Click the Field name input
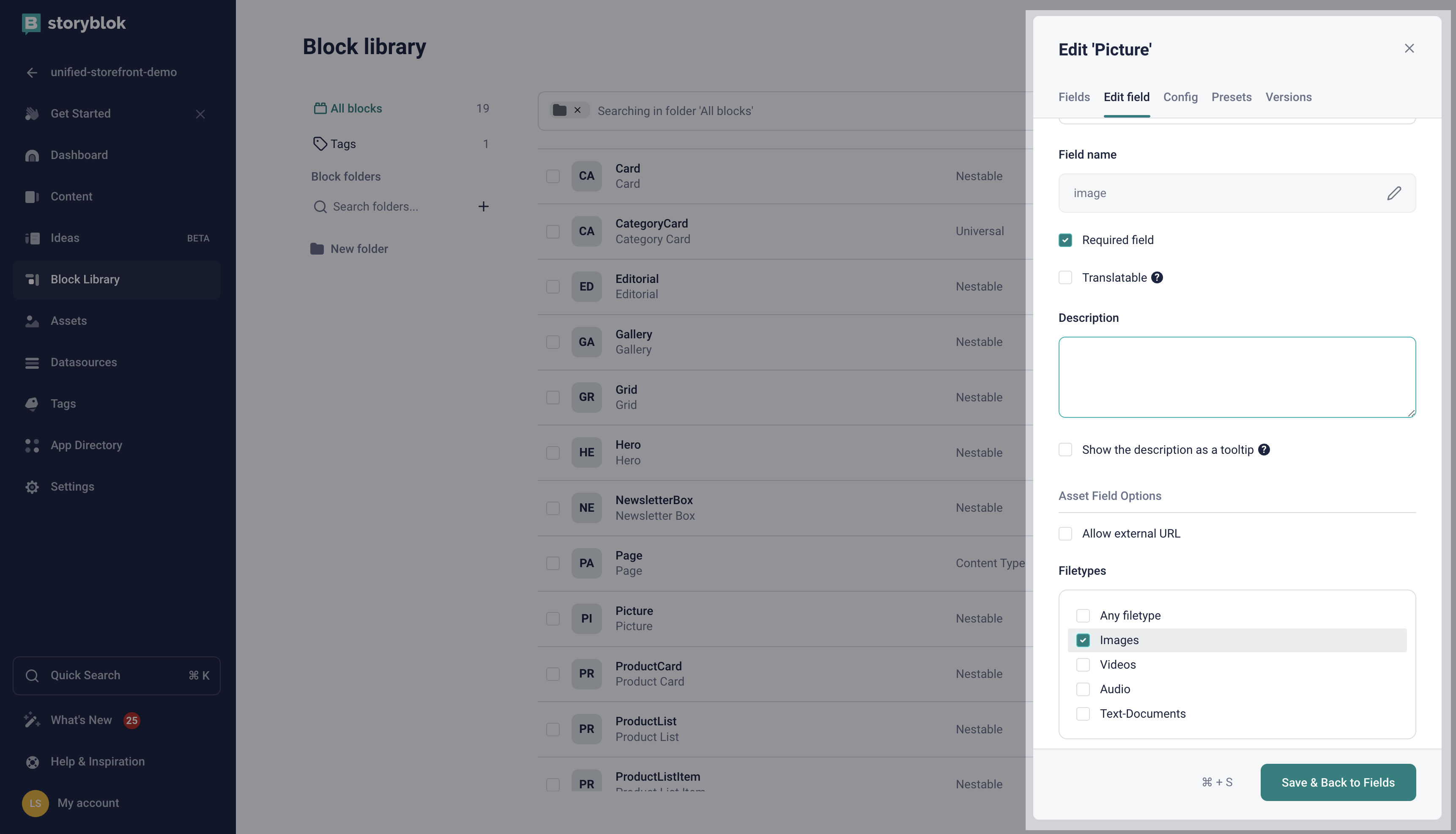1456x834 pixels. (x=1237, y=193)
